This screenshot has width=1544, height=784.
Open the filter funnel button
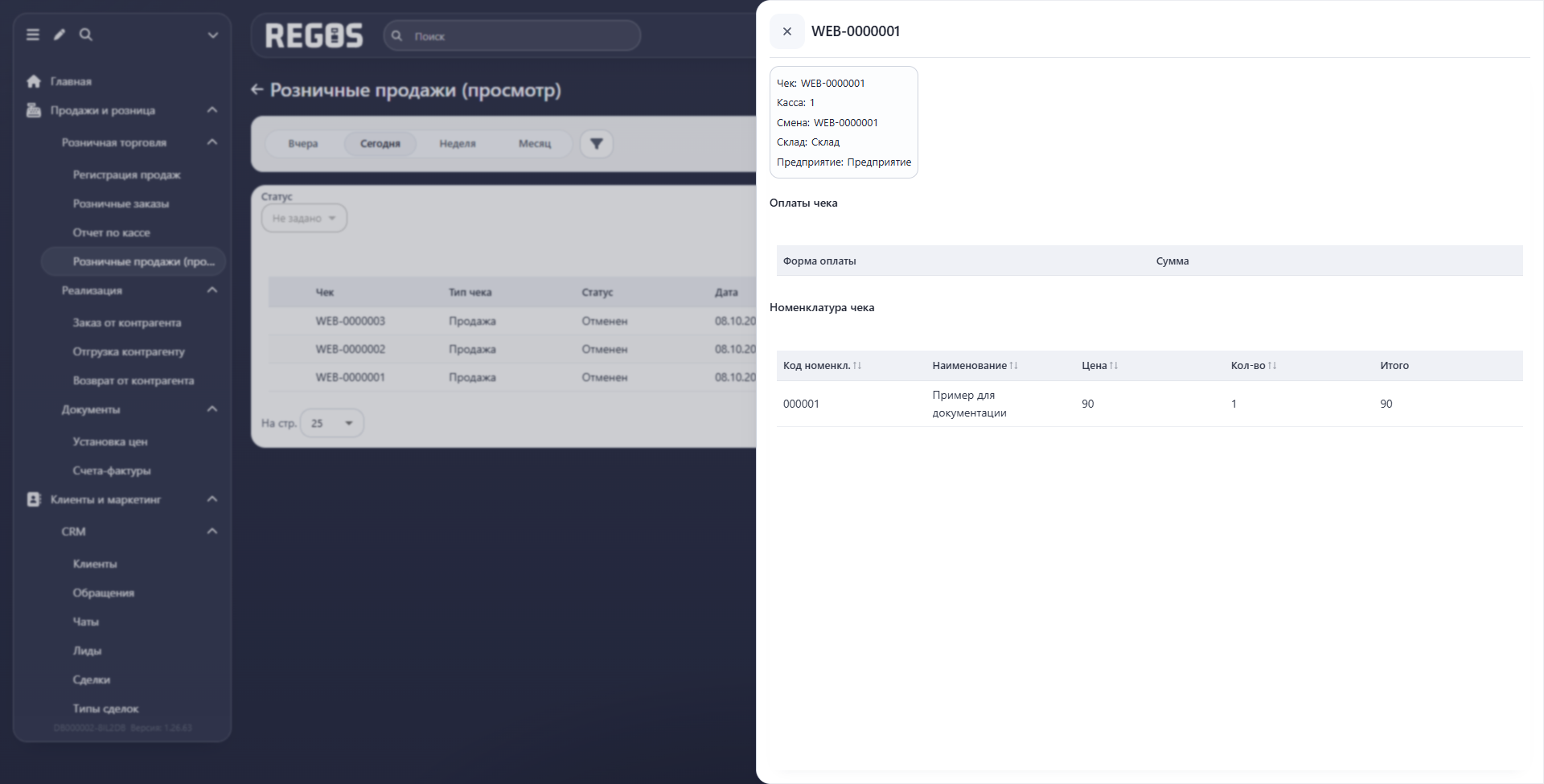pyautogui.click(x=597, y=144)
